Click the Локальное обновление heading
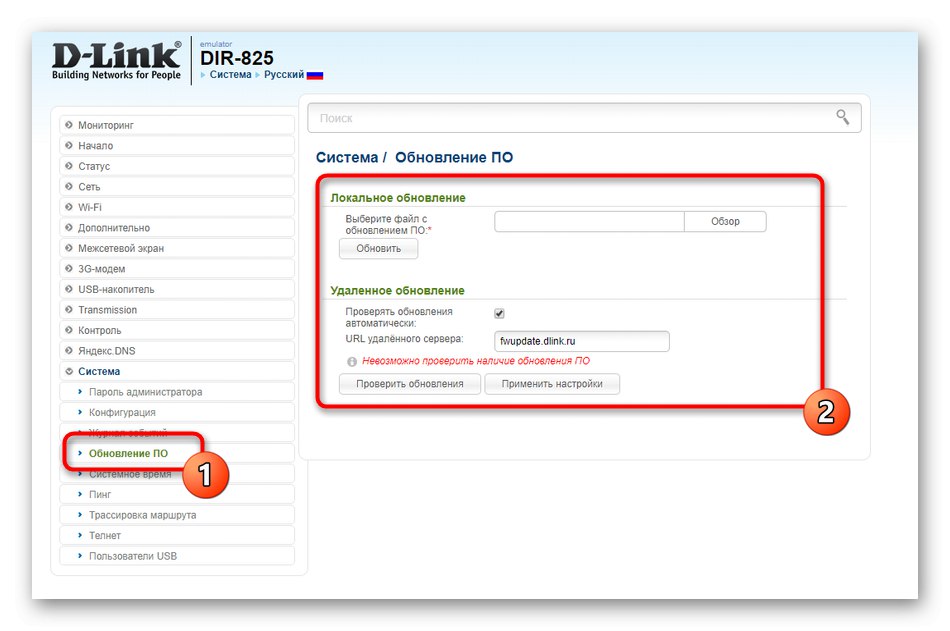Screen dimensions: 950x631 coord(398,198)
